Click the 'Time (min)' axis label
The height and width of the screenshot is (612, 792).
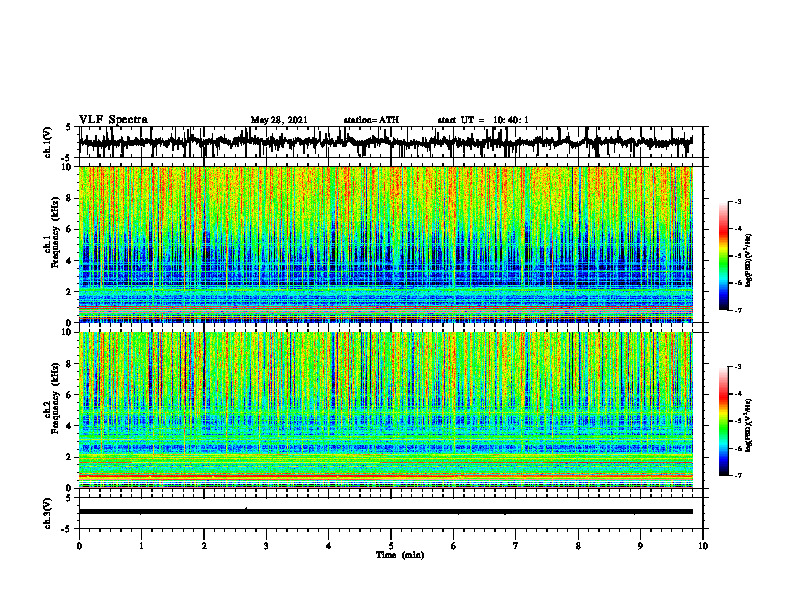pyautogui.click(x=400, y=555)
